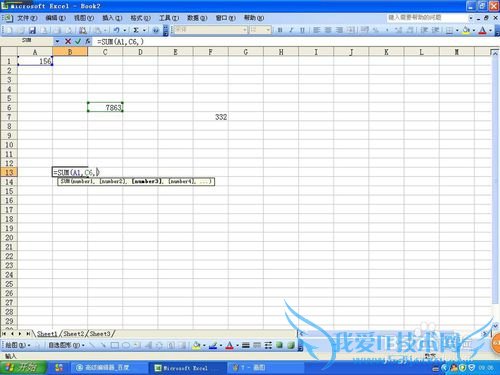Click the Decrease Indent icon
The width and height of the screenshot is (500, 375).
pos(424,30)
